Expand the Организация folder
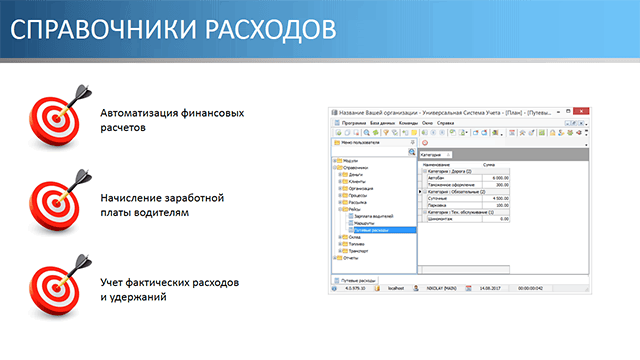This screenshot has width=640, height=360. pos(340,189)
